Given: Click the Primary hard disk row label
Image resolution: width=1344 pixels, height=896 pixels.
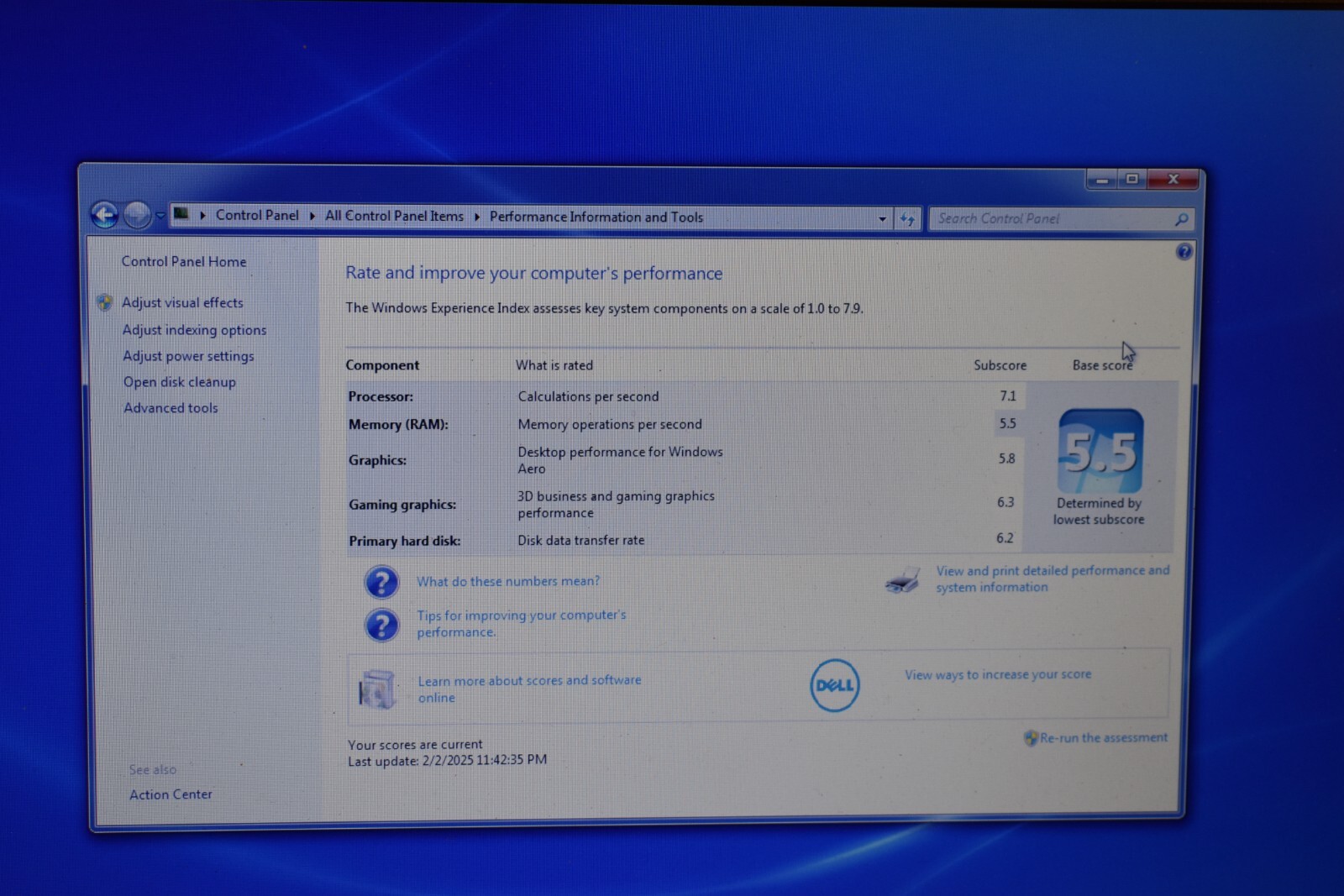Looking at the screenshot, I should (405, 541).
